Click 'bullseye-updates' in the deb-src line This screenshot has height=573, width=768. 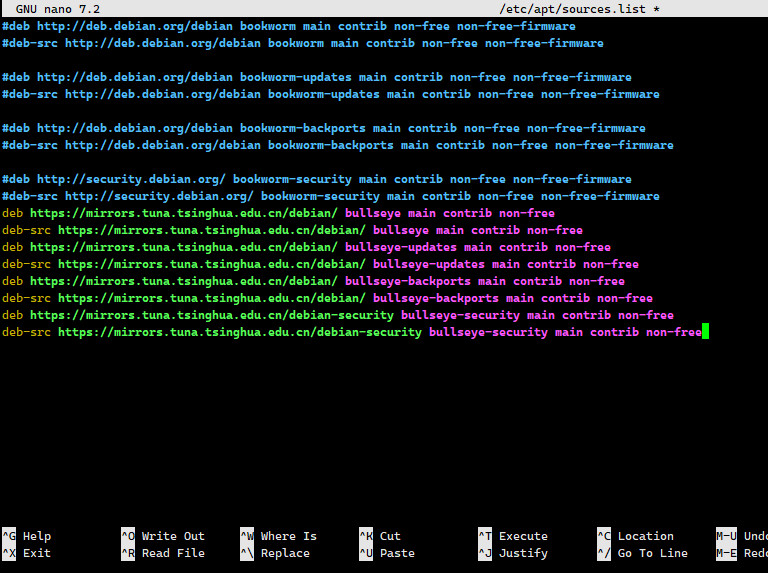tap(429, 264)
